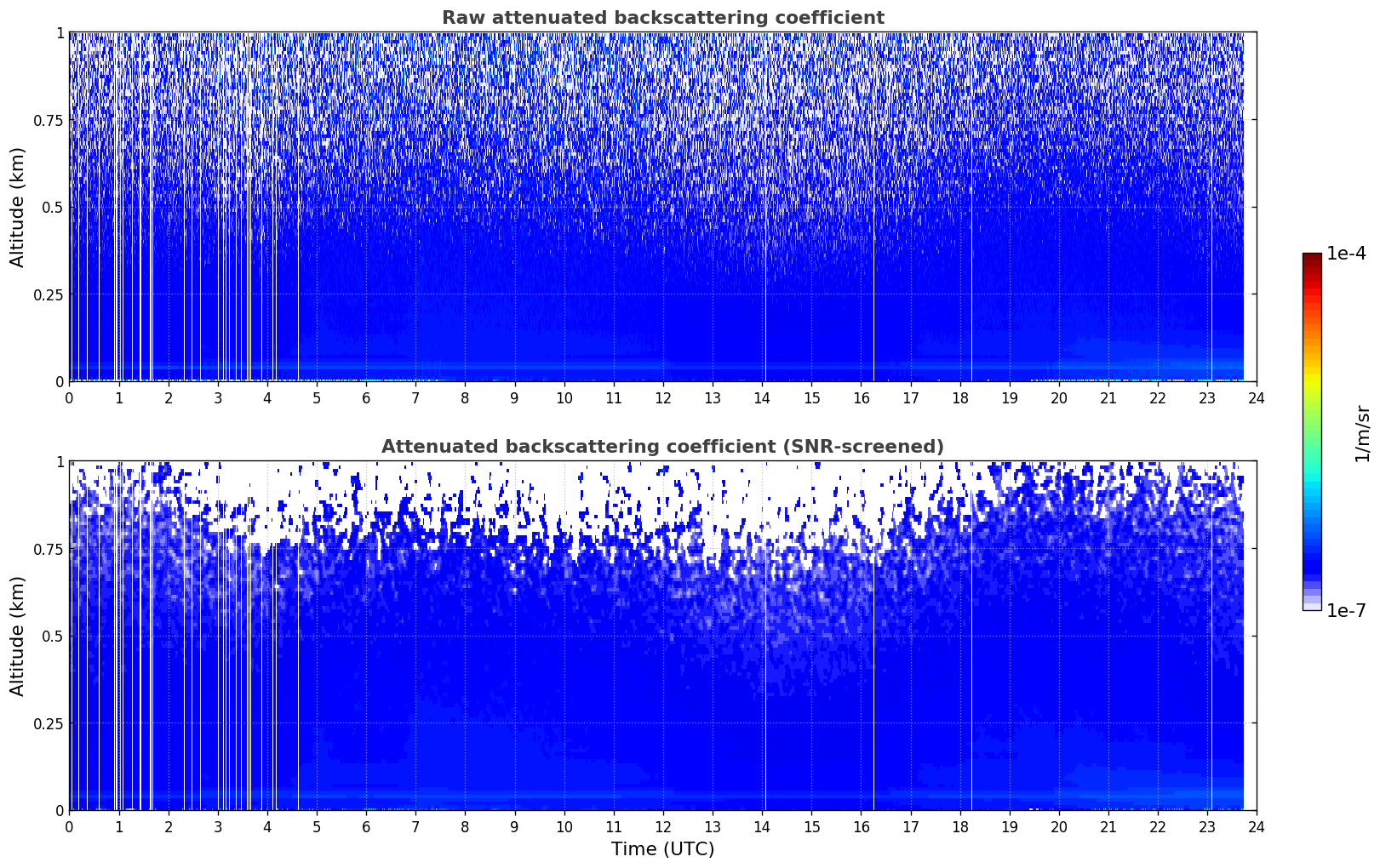1380x868 pixels.
Task: Pick the white bottom end of colorbar
Action: tap(1312, 607)
